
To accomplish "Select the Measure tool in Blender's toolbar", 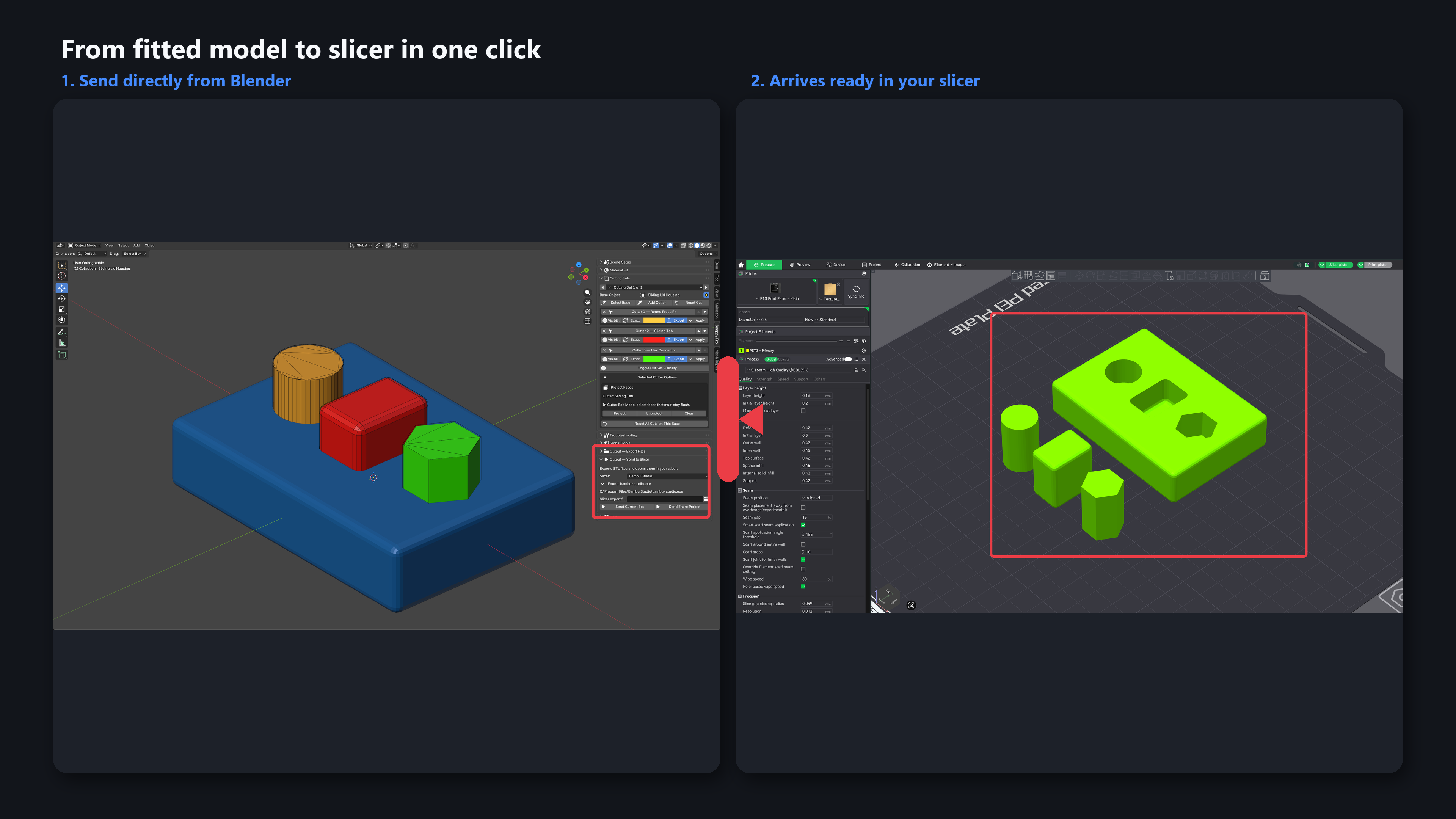I will click(x=61, y=343).
